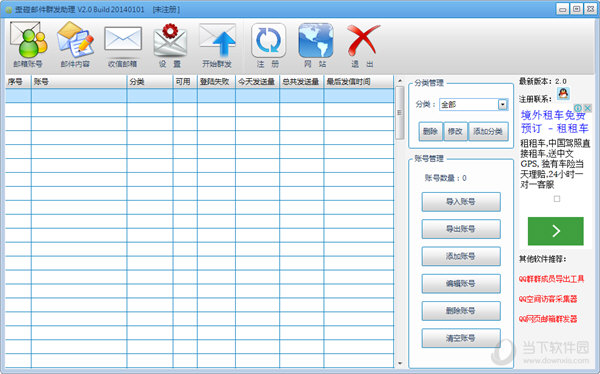Click the table scrollbar down arrow
The height and width of the screenshot is (374, 600).
coord(400,363)
